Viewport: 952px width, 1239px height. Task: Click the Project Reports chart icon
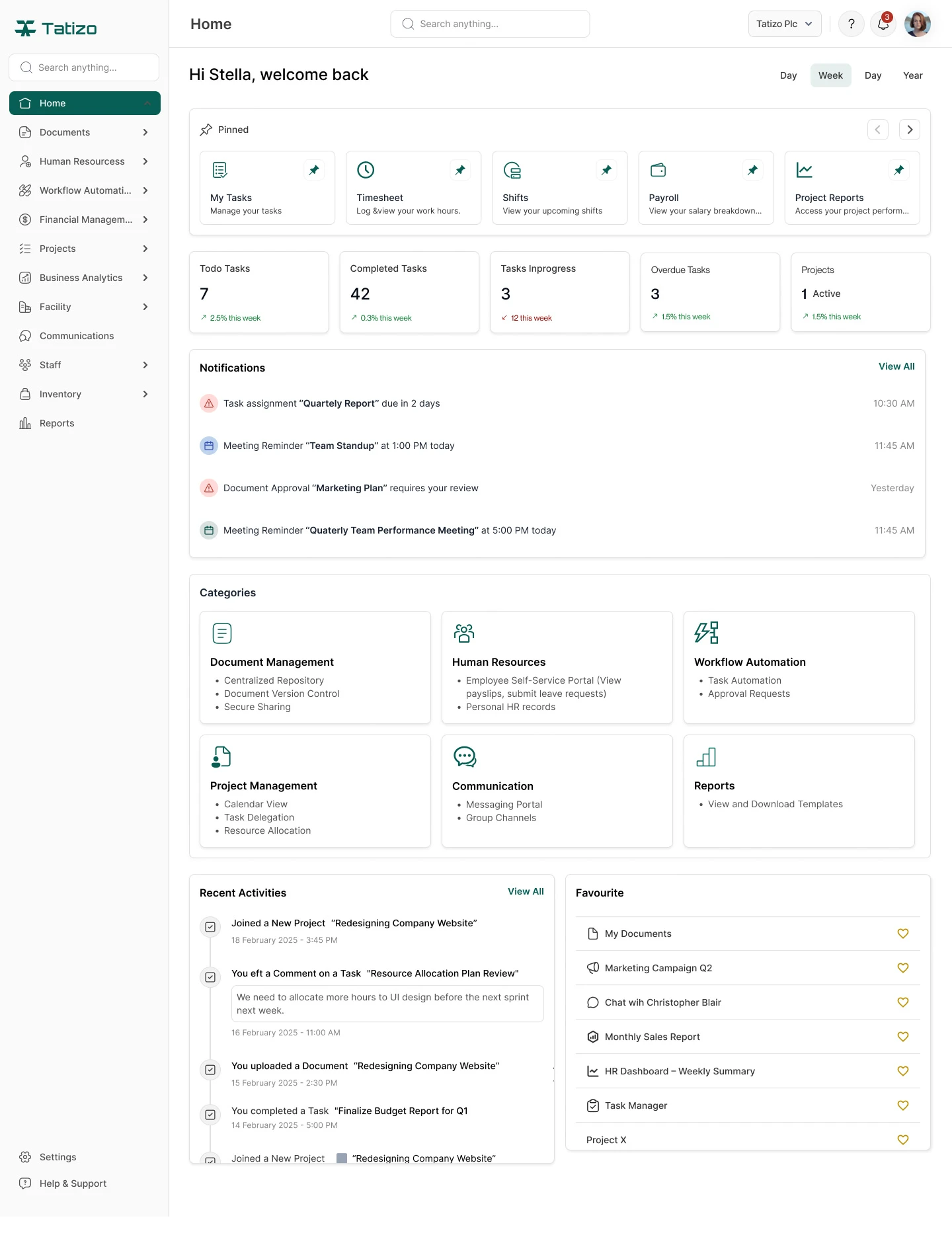point(804,170)
